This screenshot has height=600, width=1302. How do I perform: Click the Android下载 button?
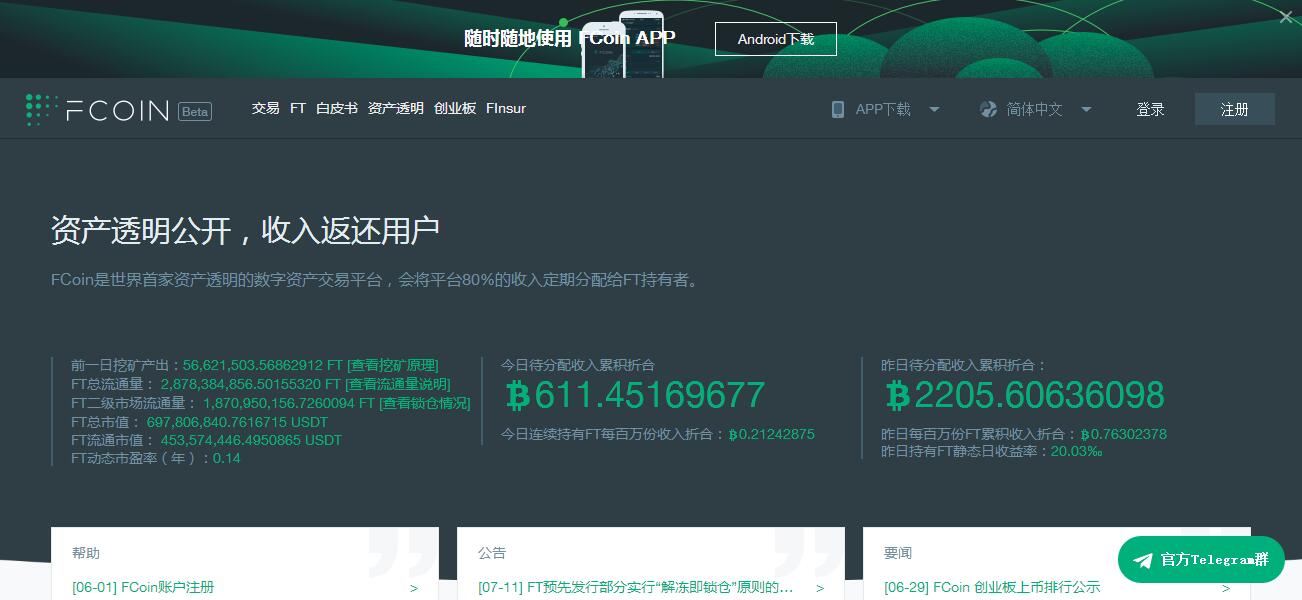click(x=776, y=39)
